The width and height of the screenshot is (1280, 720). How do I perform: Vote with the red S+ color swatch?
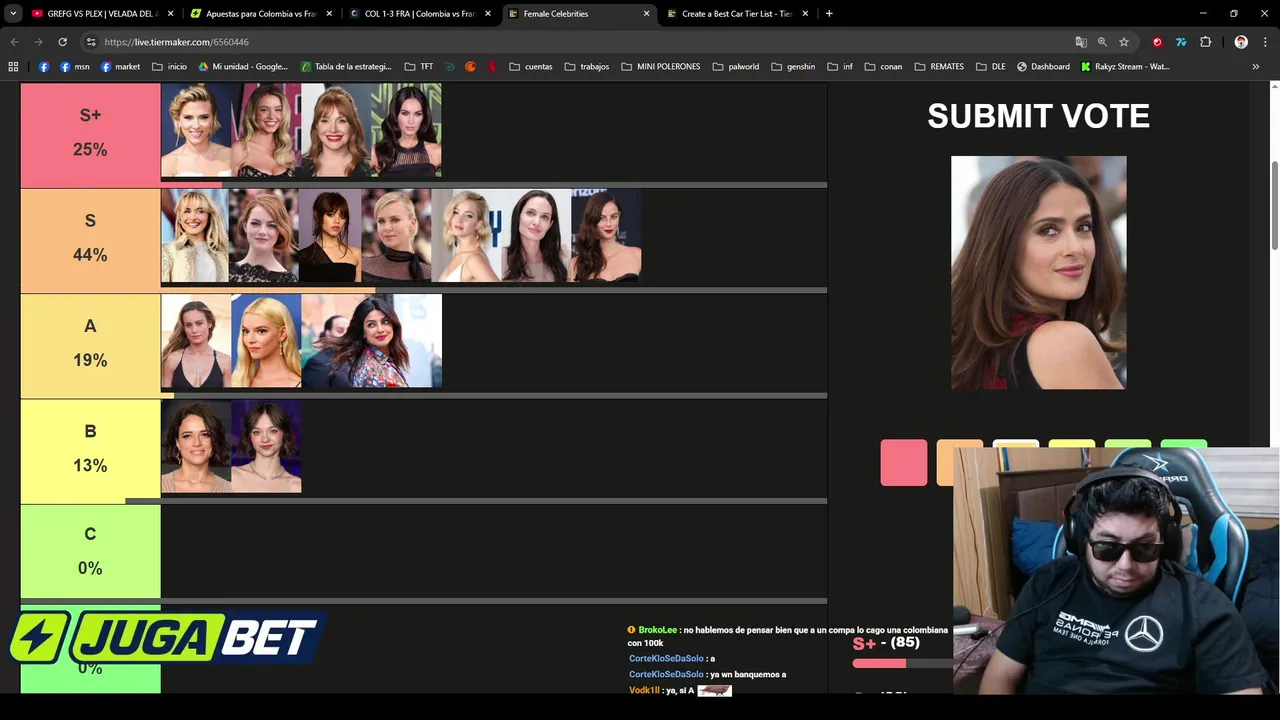(904, 463)
